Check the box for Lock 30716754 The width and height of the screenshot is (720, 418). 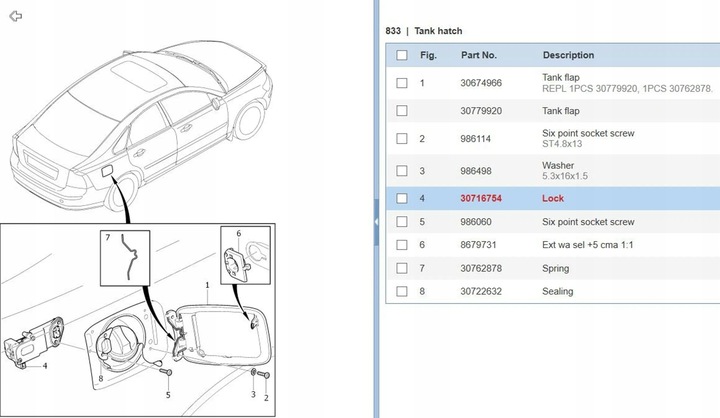(402, 198)
